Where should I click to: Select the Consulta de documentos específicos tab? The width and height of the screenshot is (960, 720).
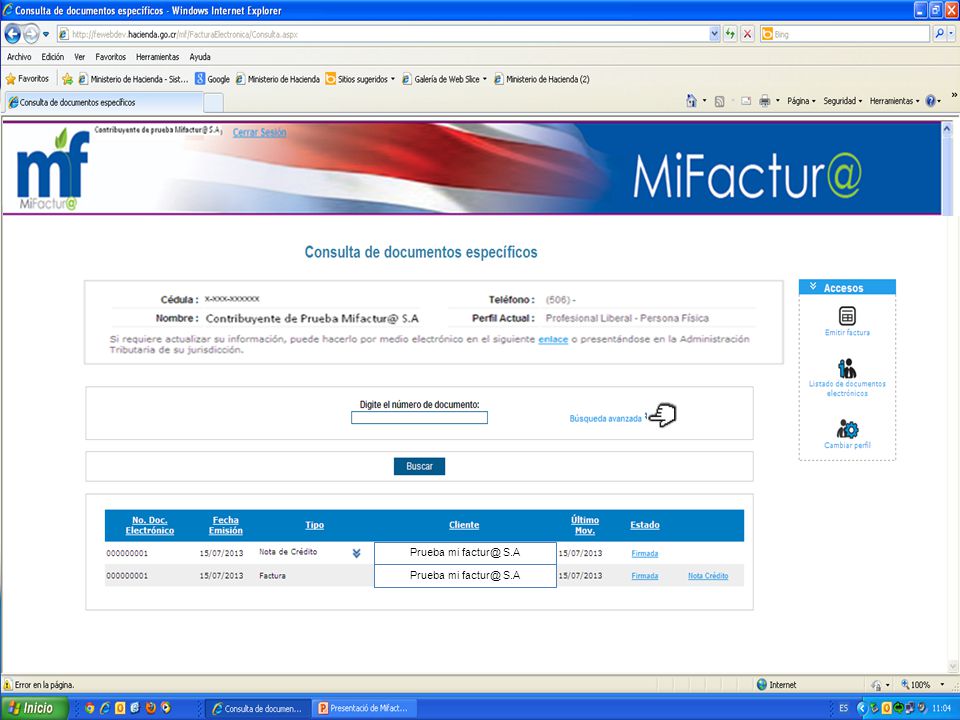click(103, 102)
